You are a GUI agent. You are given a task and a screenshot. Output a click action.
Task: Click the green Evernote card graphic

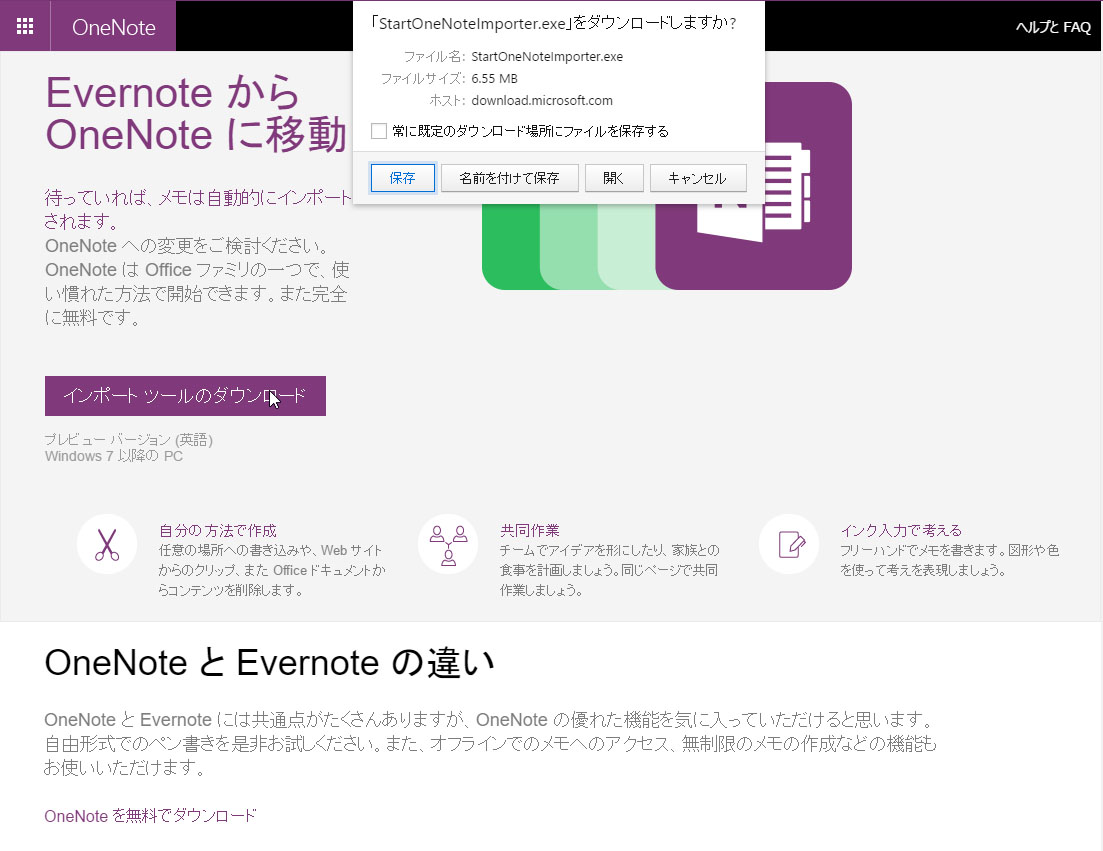(x=511, y=246)
